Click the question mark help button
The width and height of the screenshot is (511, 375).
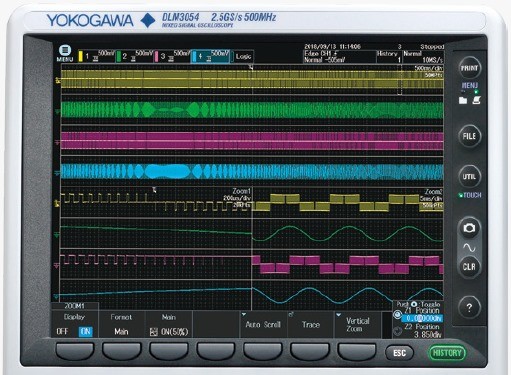pyautogui.click(x=469, y=307)
